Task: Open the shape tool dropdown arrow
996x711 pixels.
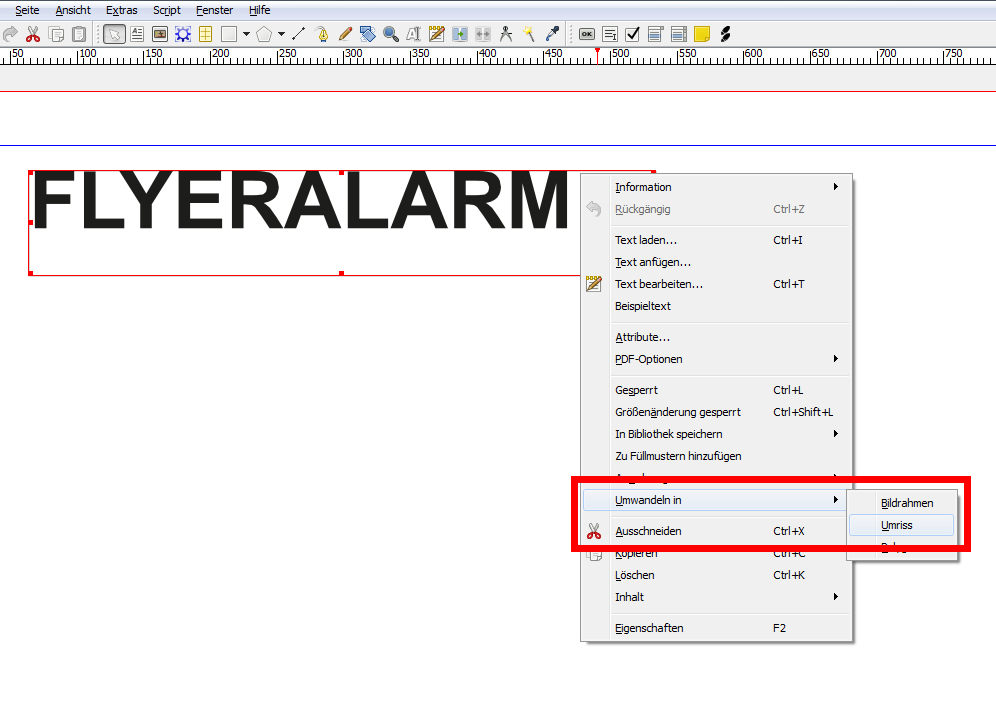Action: (x=246, y=34)
